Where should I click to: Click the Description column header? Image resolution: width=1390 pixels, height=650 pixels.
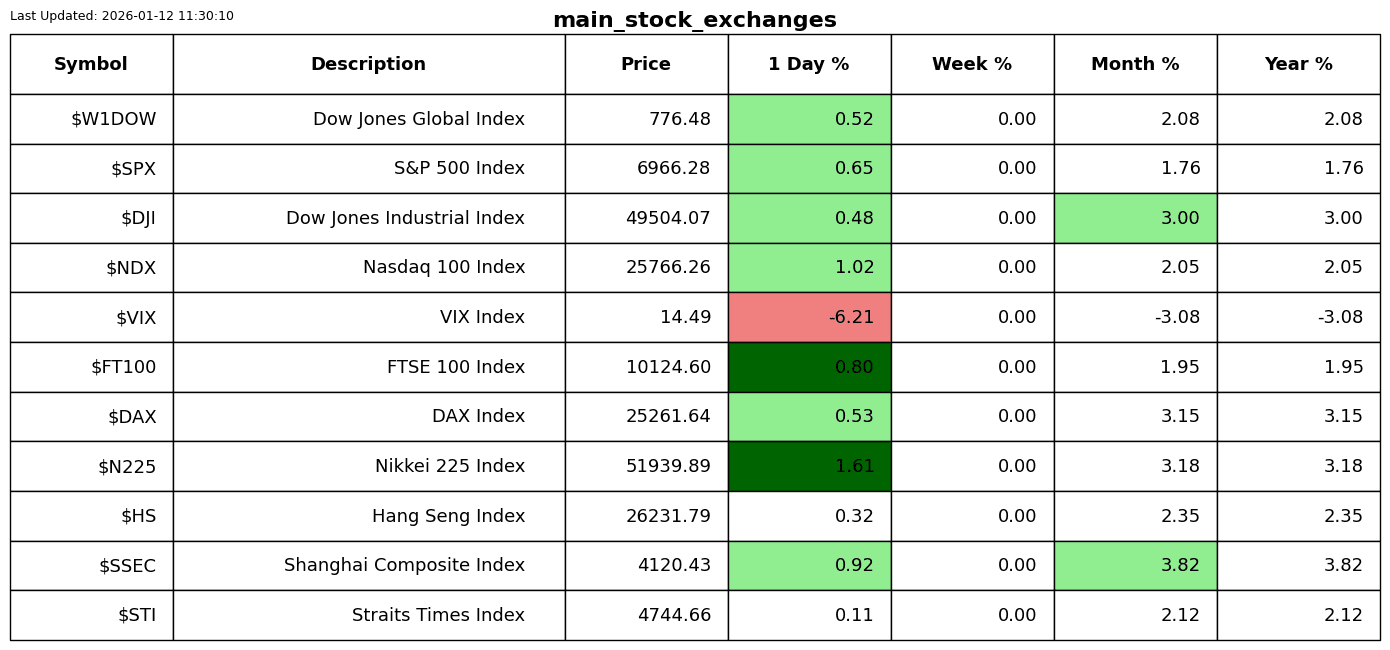(x=368, y=64)
